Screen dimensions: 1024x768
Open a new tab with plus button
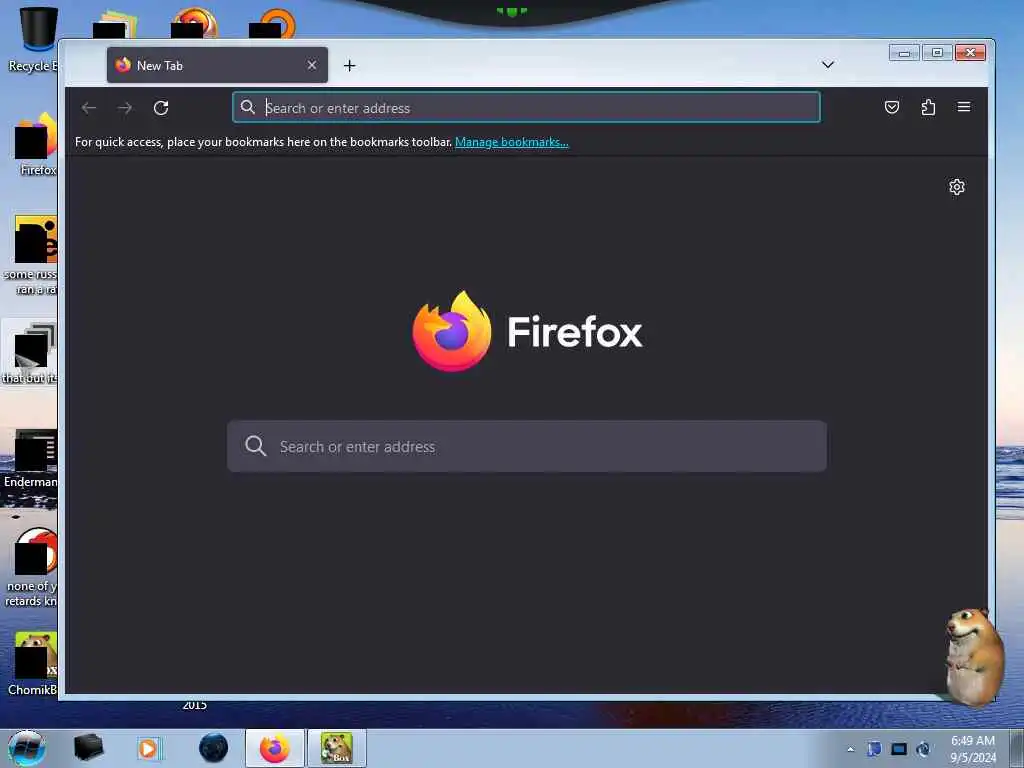(349, 65)
